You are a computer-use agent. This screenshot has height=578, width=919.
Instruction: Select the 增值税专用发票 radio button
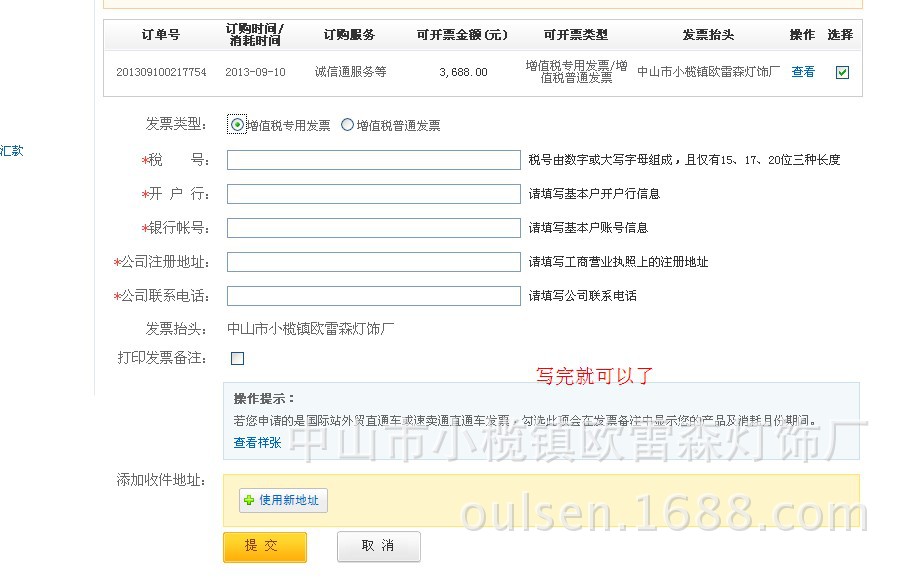point(236,124)
